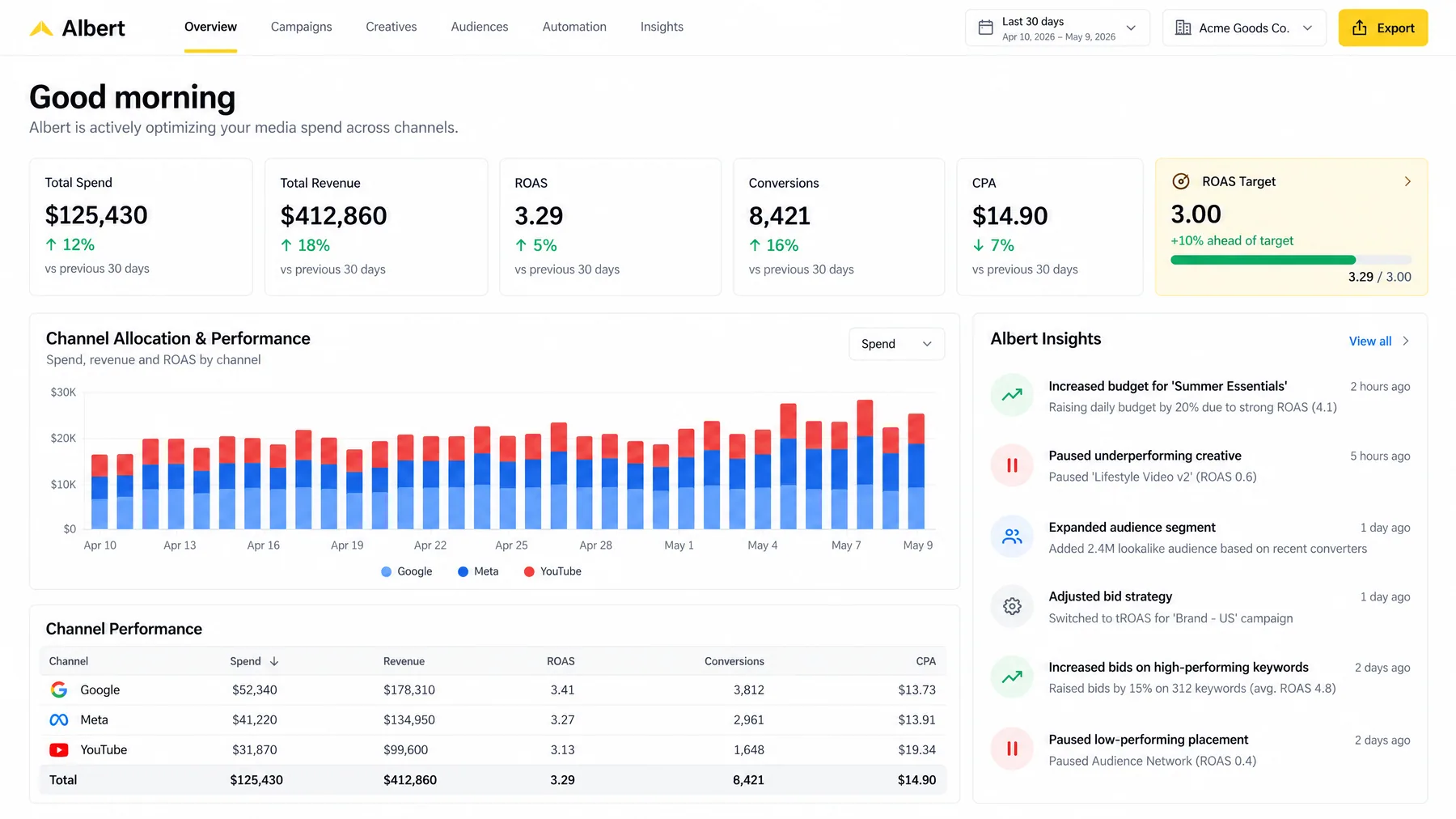Click the ROAS Target bullseye icon
The image size is (1456, 819).
tap(1181, 181)
